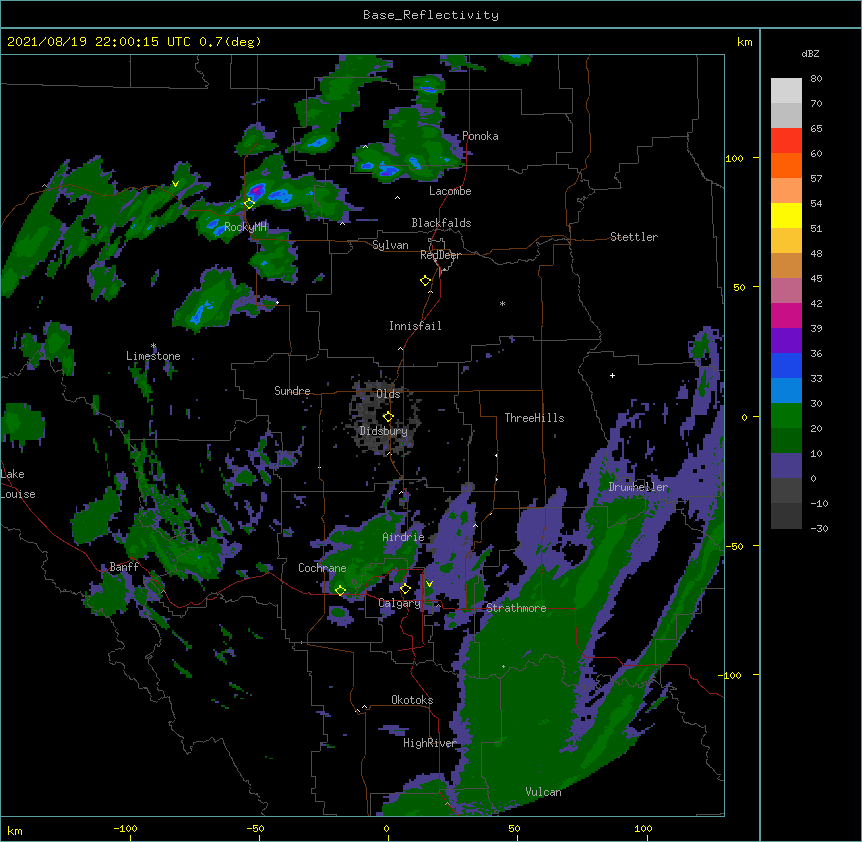Select the yellow diamond marker south of RedDeer
The image size is (862, 842).
(426, 280)
